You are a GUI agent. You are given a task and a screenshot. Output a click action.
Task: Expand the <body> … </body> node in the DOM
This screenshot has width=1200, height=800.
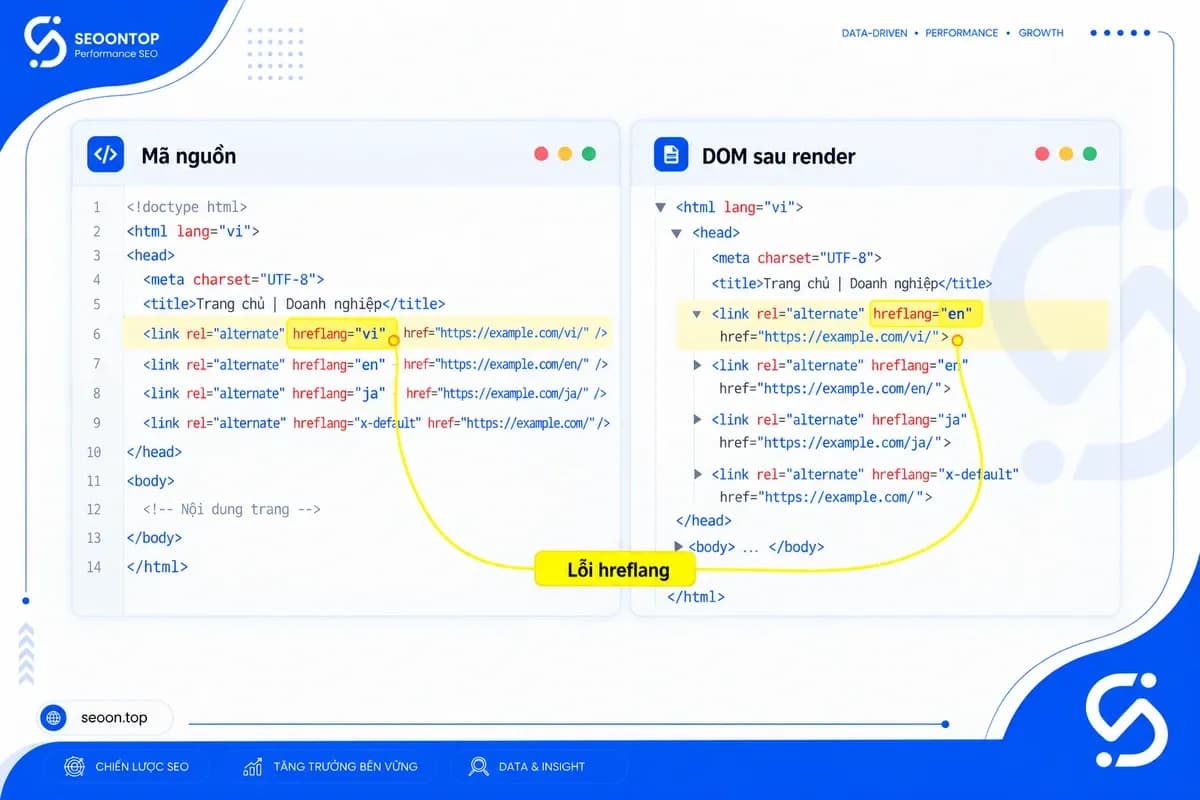pos(679,546)
